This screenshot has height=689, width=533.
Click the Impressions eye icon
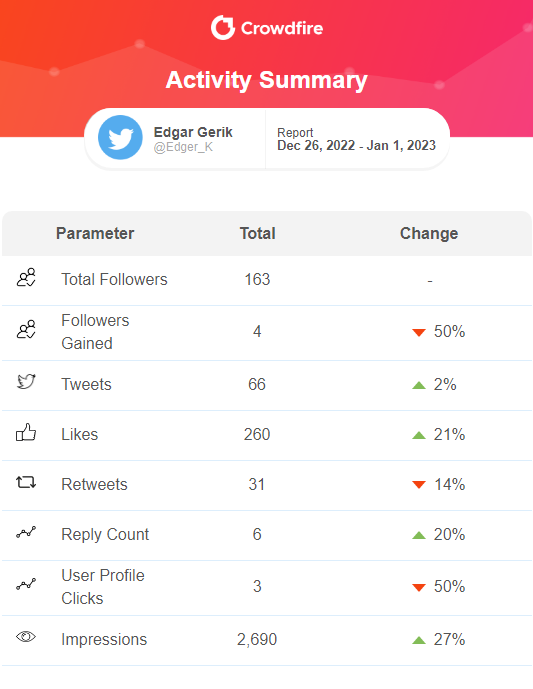pos(26,636)
